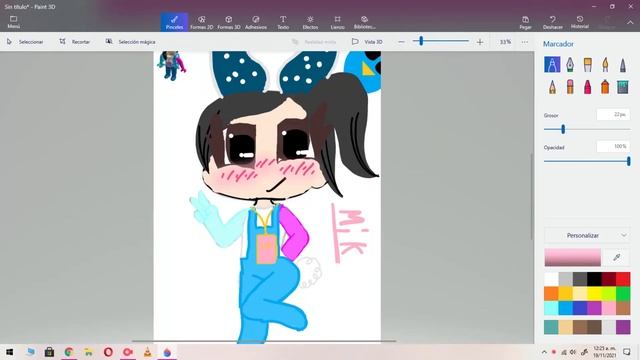Select the fill bucket tool
Image resolution: width=640 pixels, height=360 pixels.
click(x=622, y=87)
